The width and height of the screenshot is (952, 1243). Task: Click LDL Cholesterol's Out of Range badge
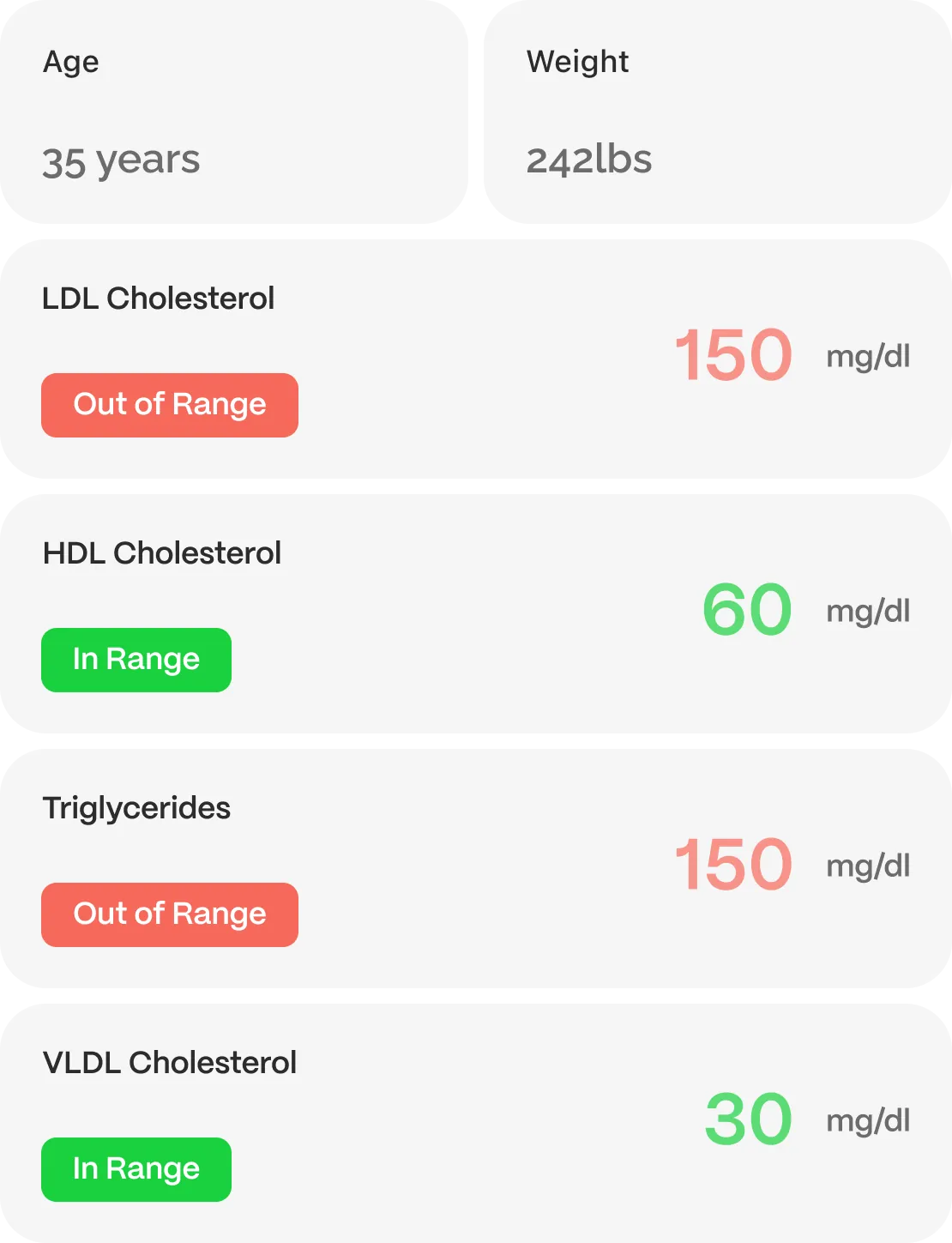click(x=170, y=405)
